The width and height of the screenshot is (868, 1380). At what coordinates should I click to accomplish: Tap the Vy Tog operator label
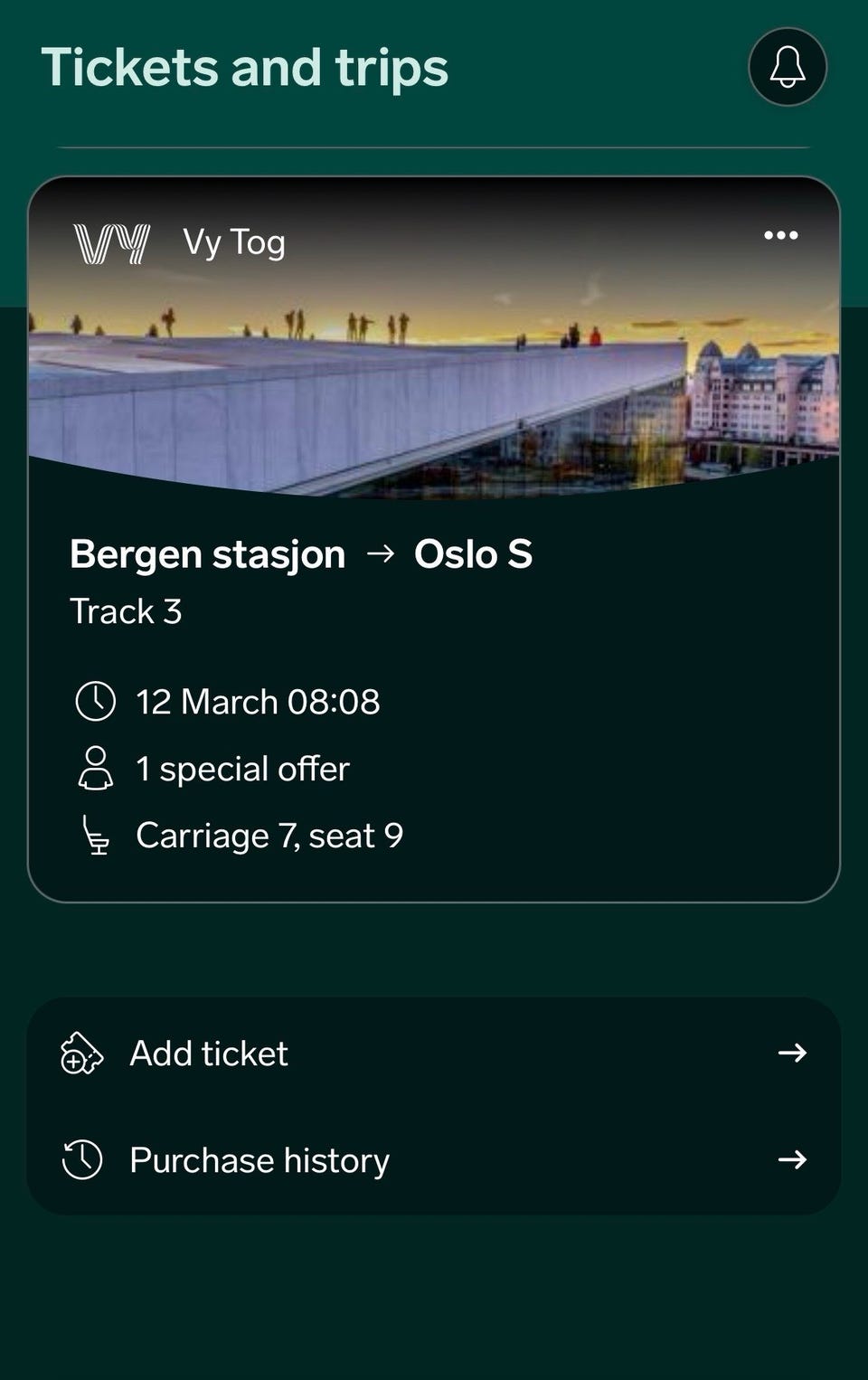tap(234, 242)
